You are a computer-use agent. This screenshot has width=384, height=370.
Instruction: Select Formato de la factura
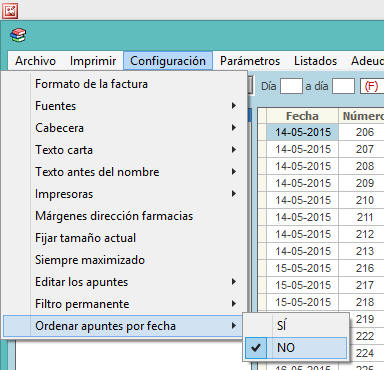[125, 84]
